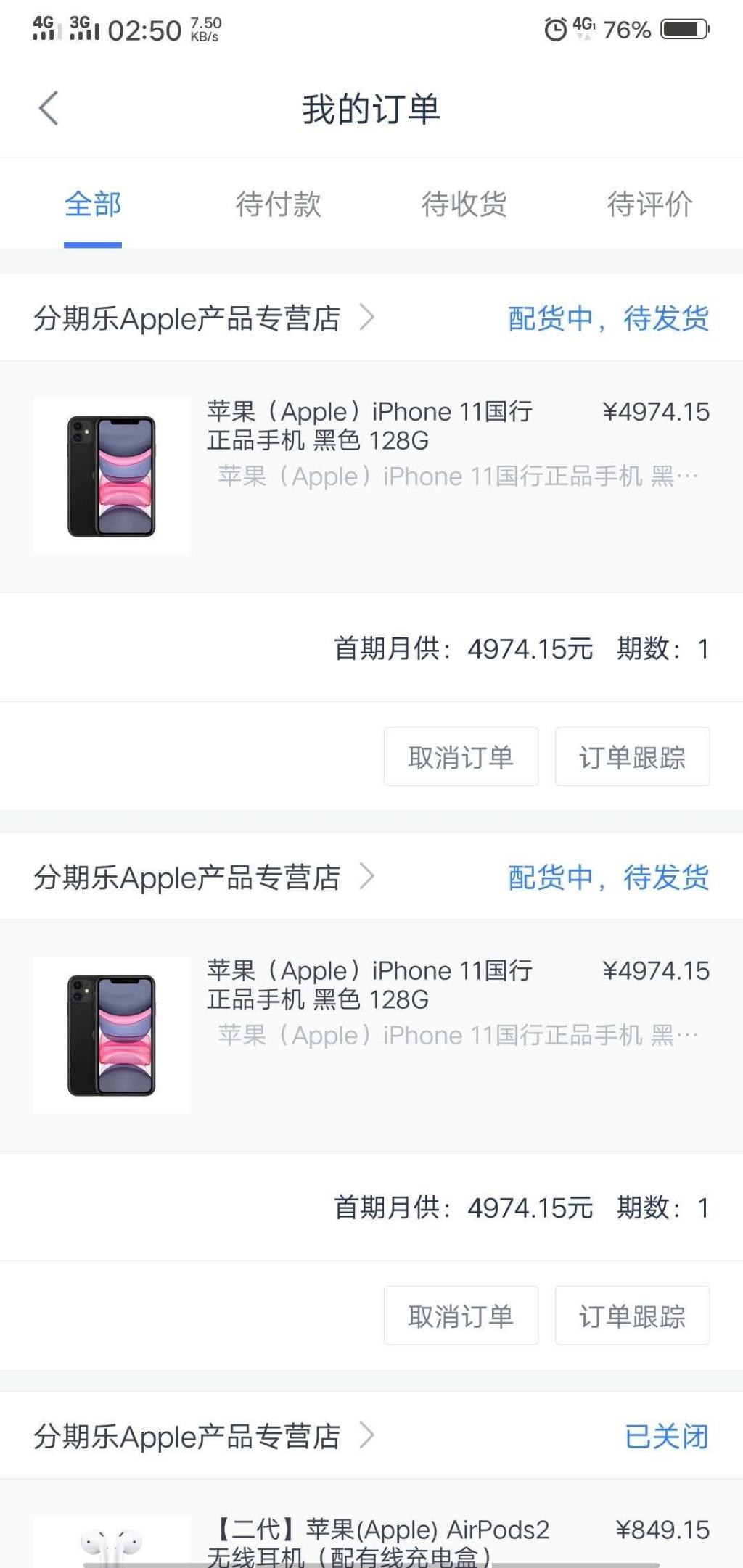Open second iPhone 11 product thumbnail
Image resolution: width=743 pixels, height=1568 pixels.
112,1035
